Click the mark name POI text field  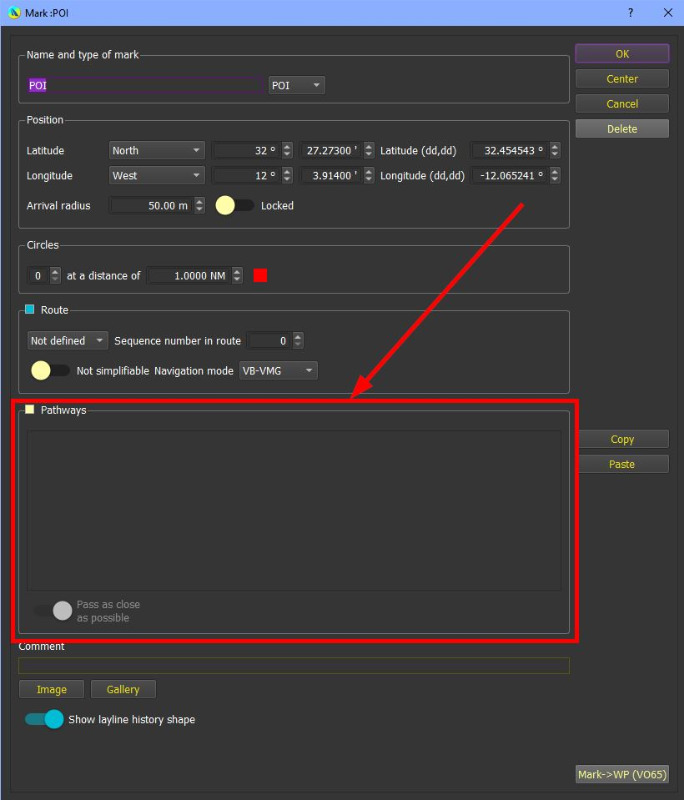pos(145,85)
